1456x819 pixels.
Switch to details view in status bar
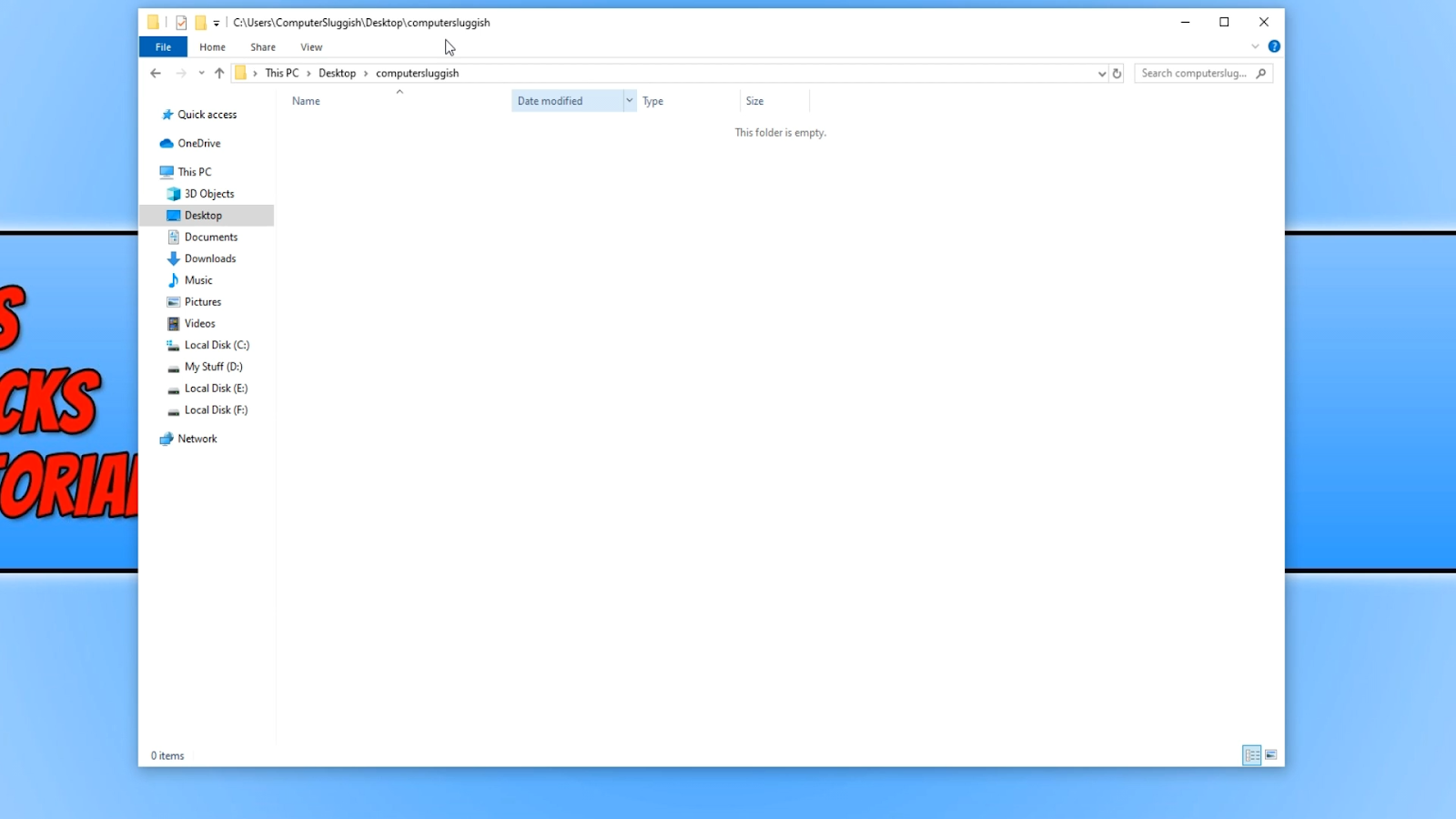tap(1251, 754)
